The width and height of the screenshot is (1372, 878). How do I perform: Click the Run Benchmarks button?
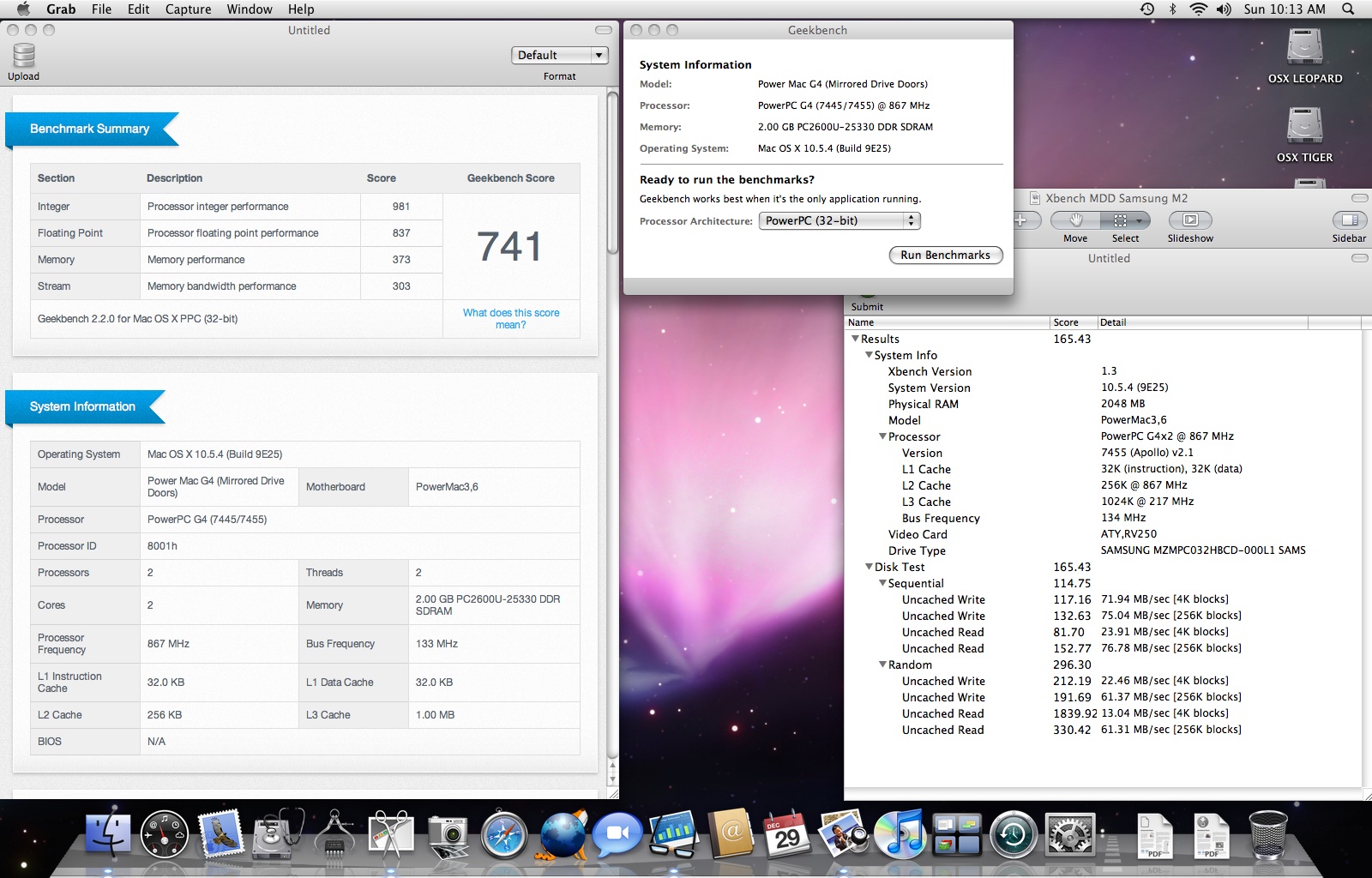pos(945,256)
